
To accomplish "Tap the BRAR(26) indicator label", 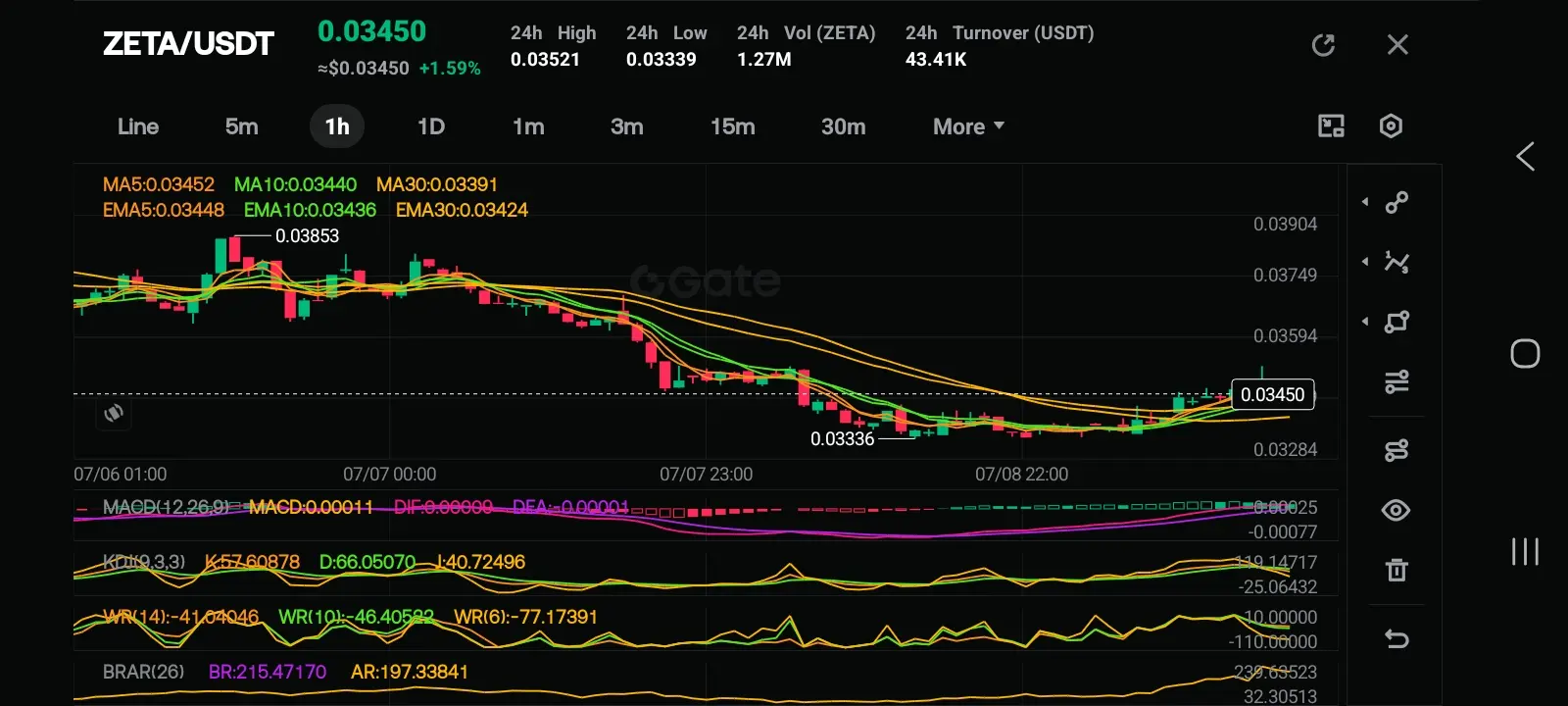I will (144, 672).
